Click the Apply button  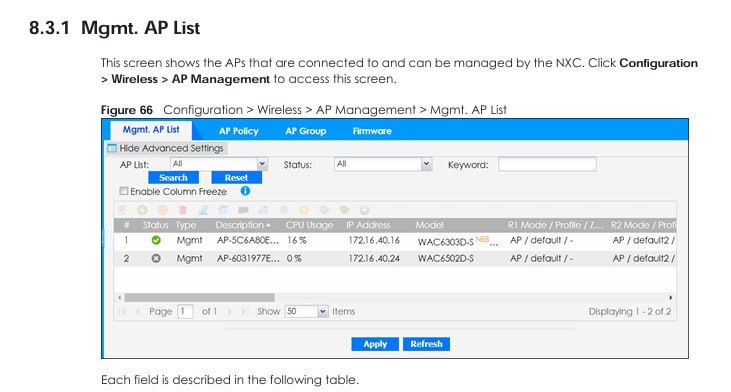(x=375, y=344)
